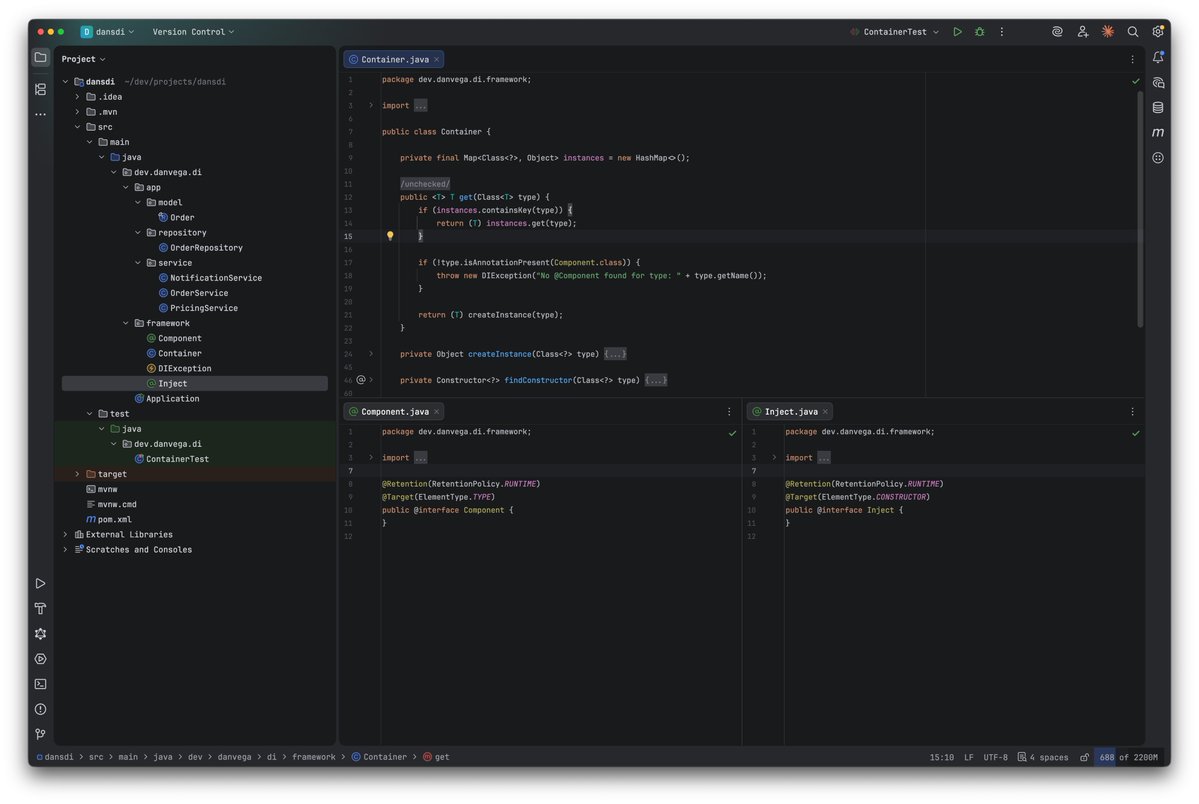Open the Database tool window
This screenshot has height=804, width=1199.
tap(1158, 108)
